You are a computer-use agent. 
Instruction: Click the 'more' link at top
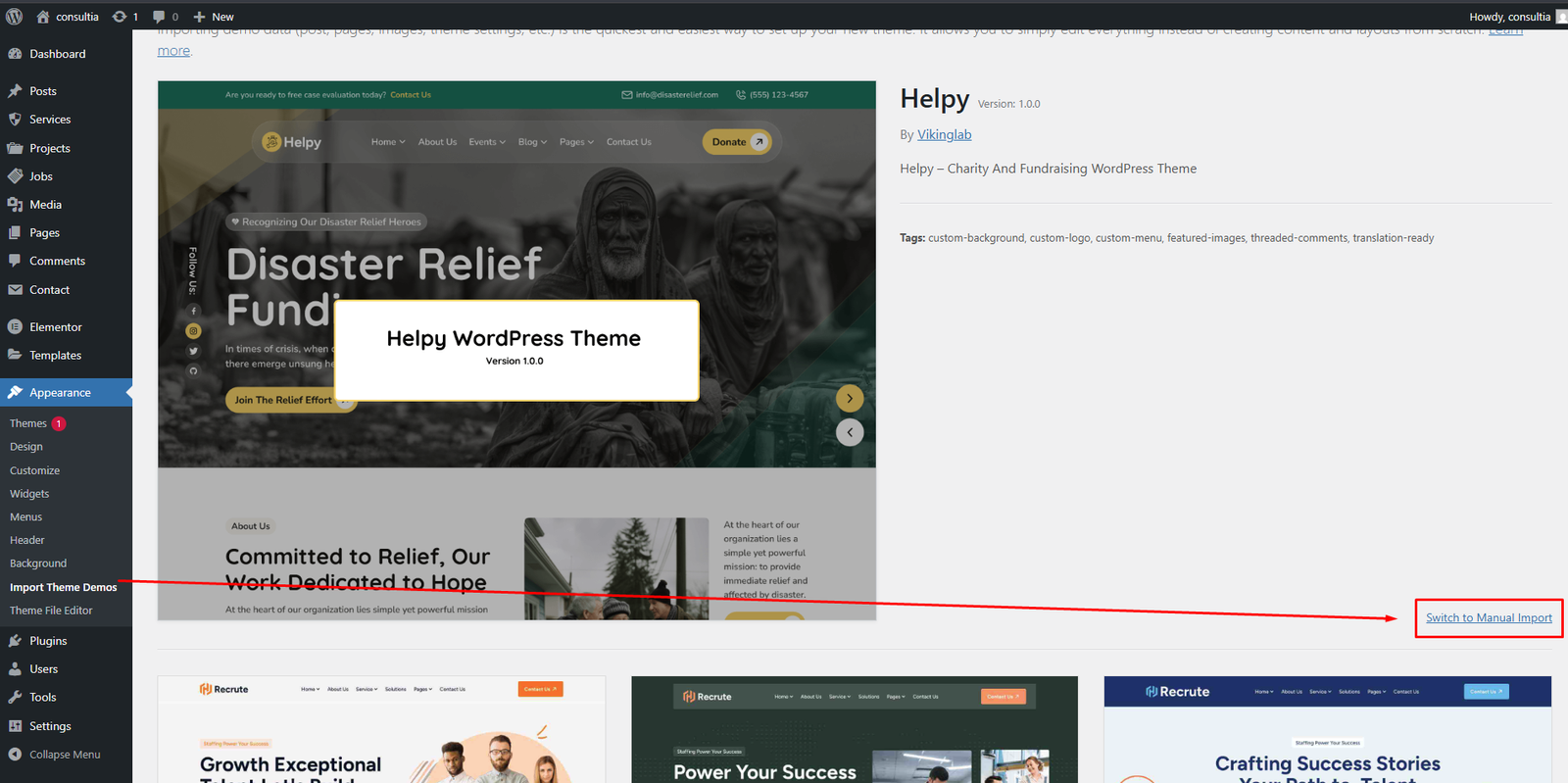(x=173, y=51)
